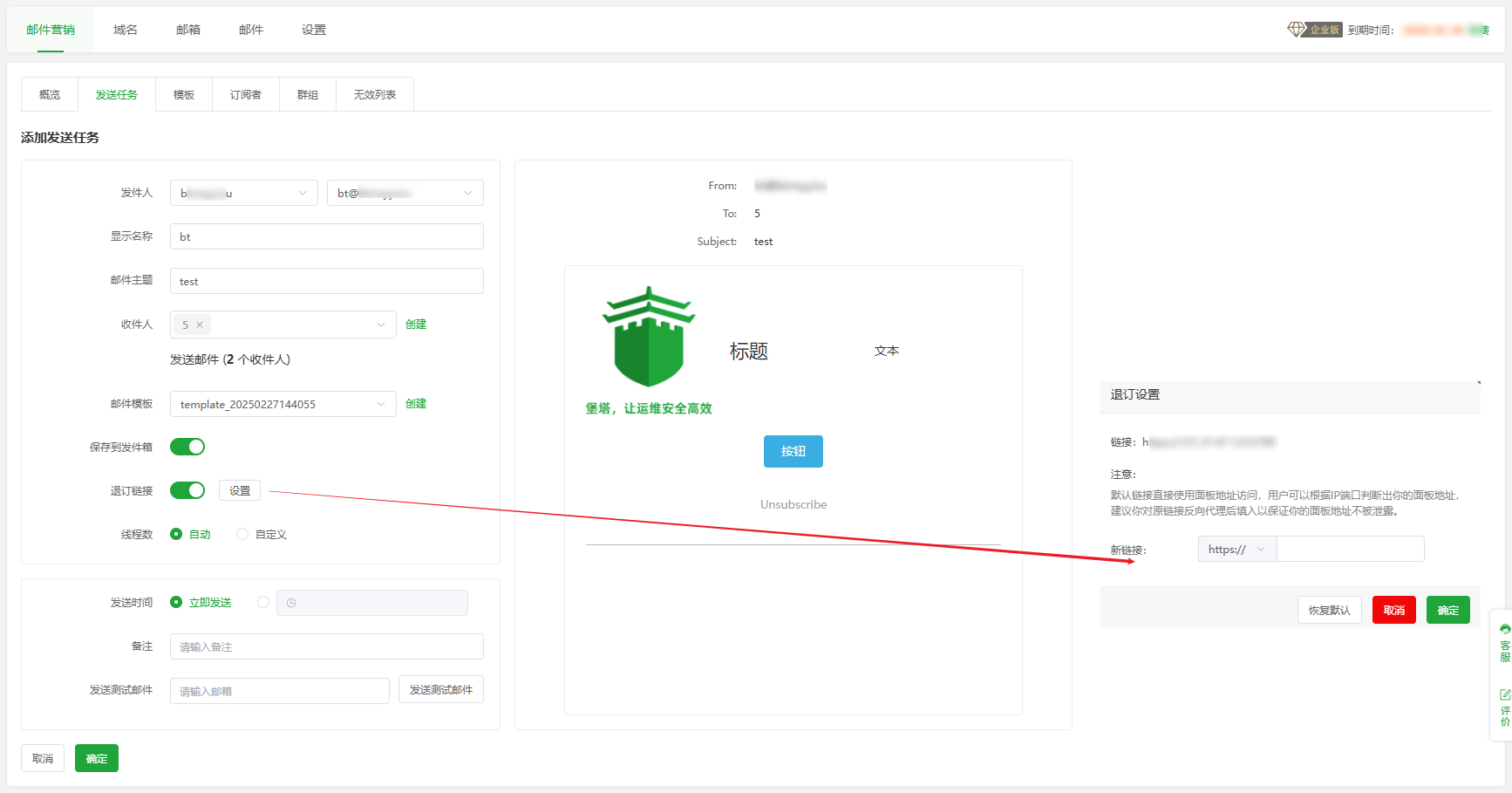This screenshot has width=1512, height=793.
Task: Click the test email address input
Action: (280, 691)
